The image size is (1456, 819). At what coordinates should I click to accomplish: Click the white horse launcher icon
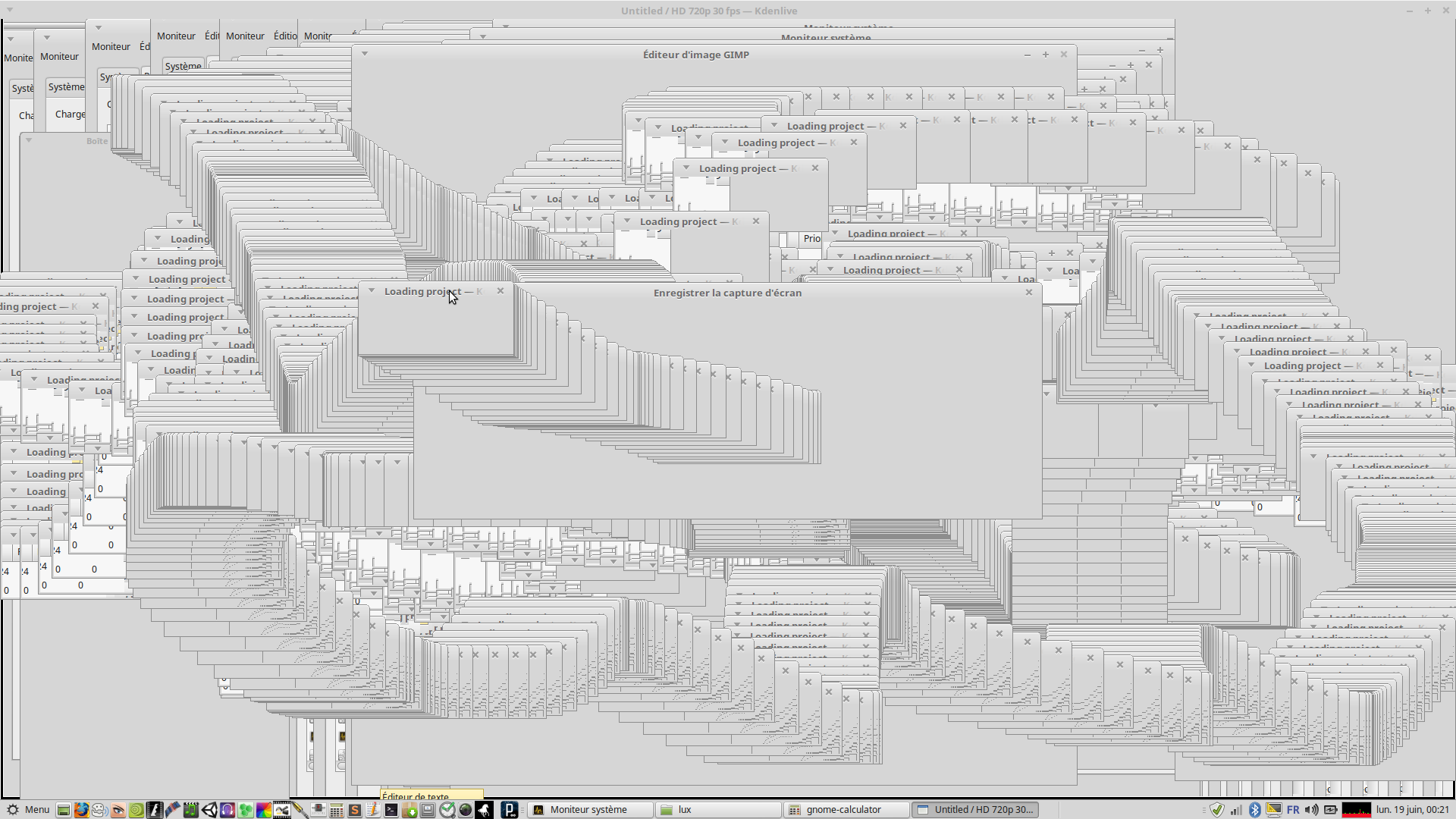(x=484, y=810)
